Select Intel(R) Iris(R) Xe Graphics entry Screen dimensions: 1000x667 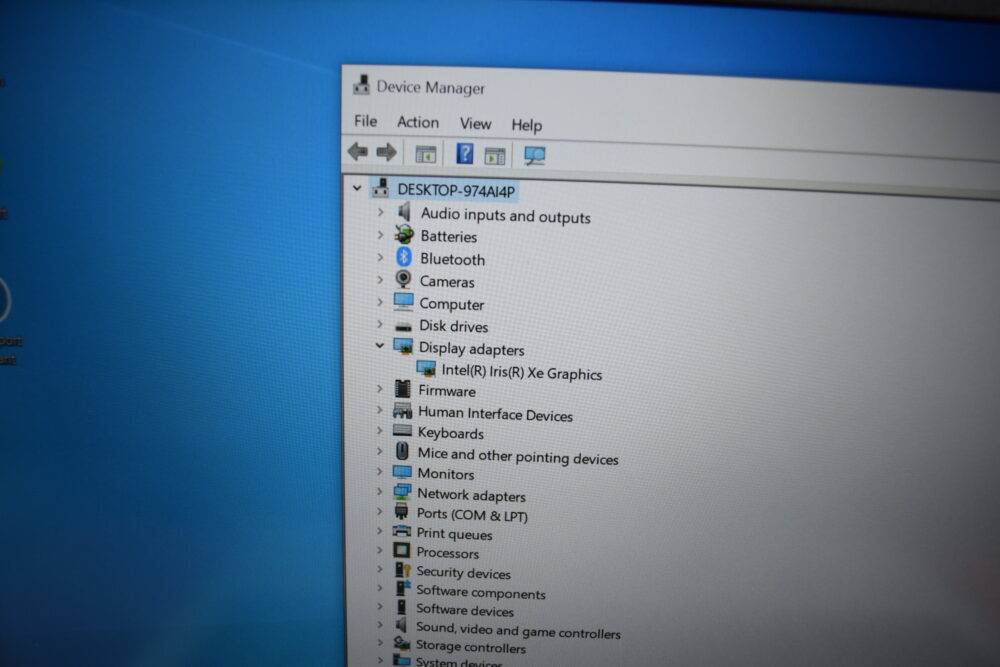tap(522, 372)
